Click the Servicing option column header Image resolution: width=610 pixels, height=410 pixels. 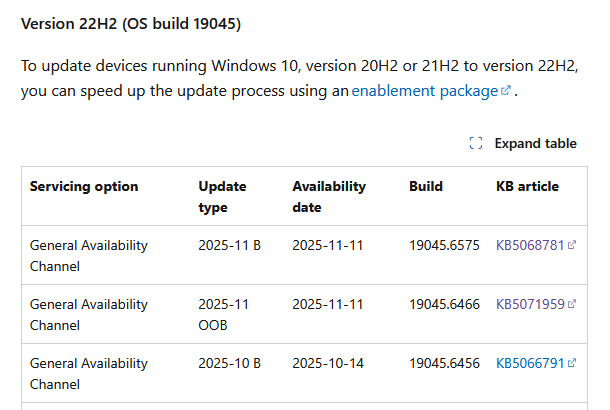84,187
